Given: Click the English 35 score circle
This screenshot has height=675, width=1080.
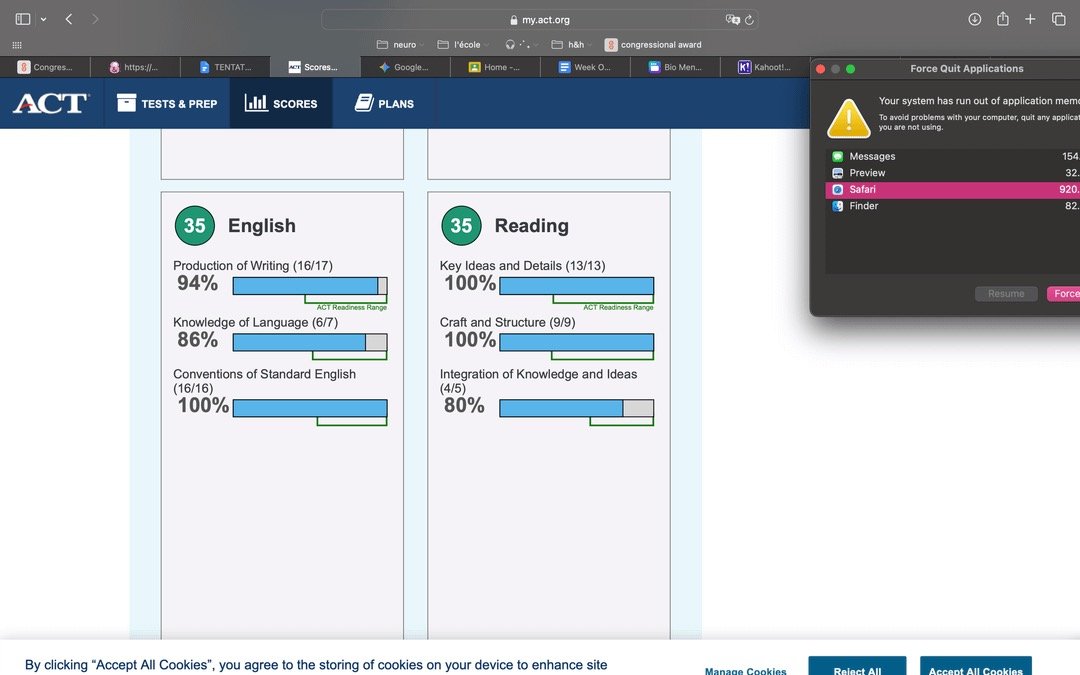Looking at the screenshot, I should pyautogui.click(x=194, y=225).
